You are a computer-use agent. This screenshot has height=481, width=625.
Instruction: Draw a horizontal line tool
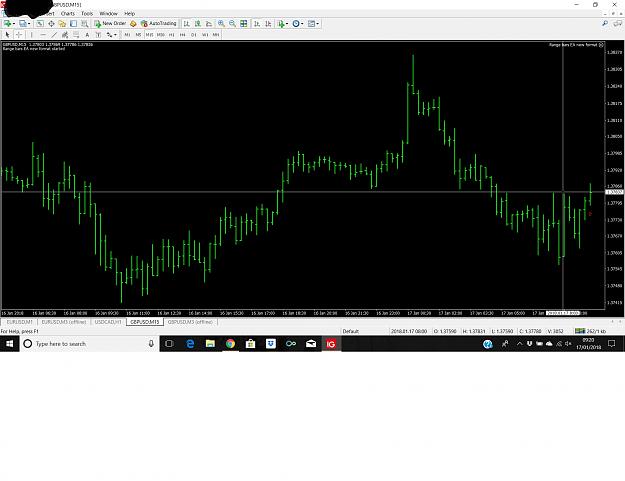[x=43, y=35]
